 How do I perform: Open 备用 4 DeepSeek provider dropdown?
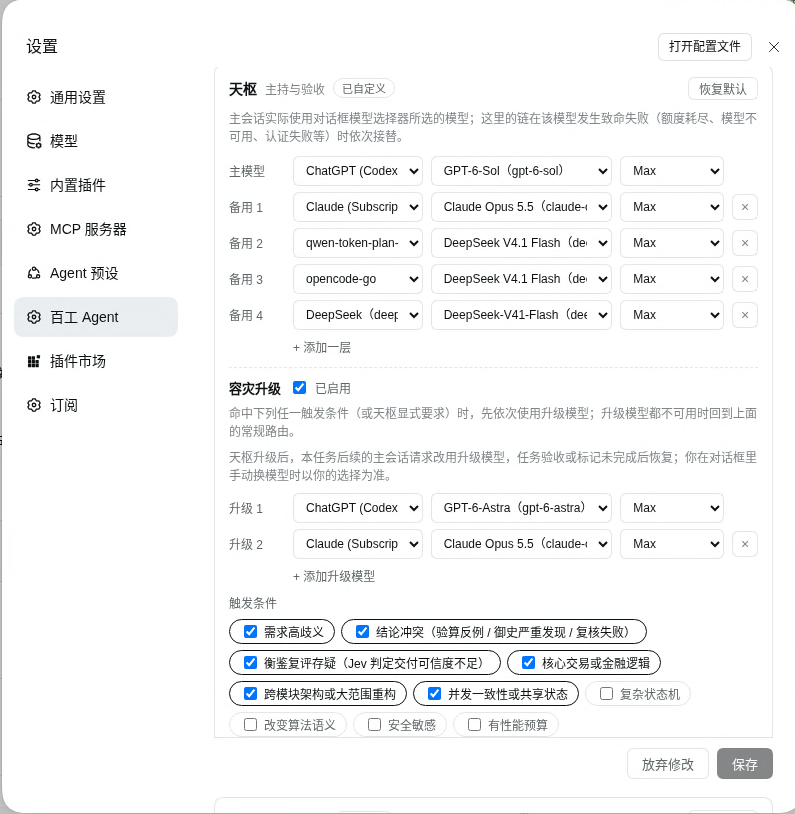click(358, 315)
